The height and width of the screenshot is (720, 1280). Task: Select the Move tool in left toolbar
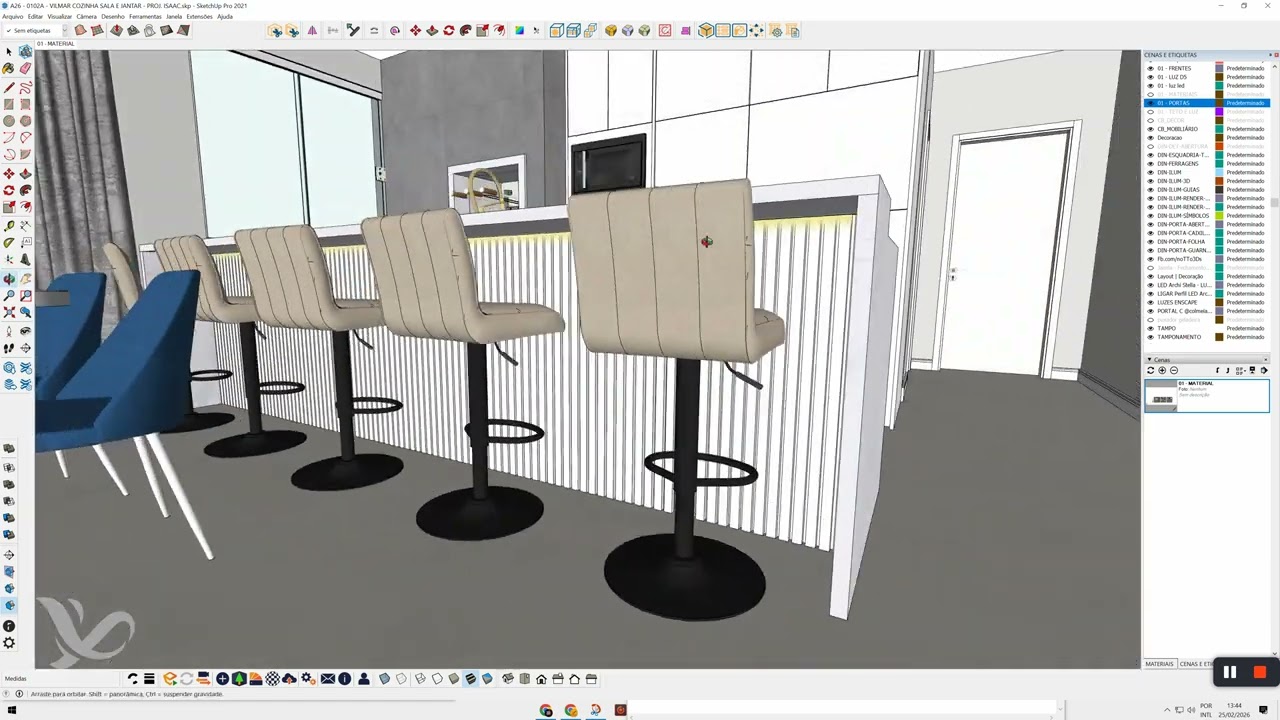(9, 173)
